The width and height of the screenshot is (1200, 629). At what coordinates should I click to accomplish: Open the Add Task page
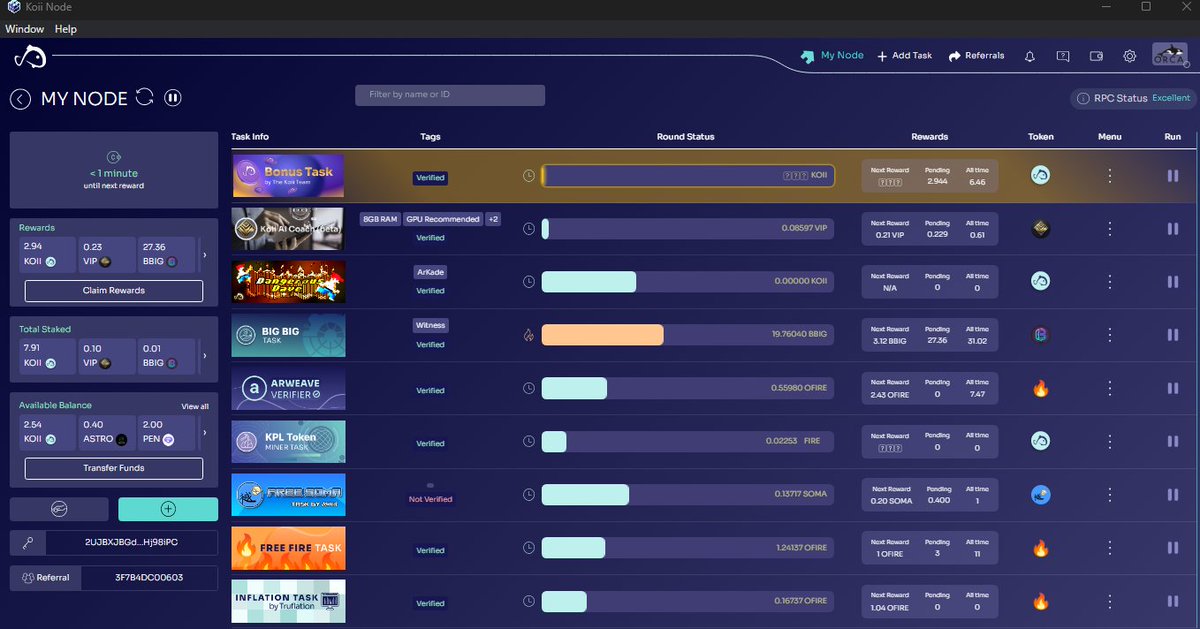(x=904, y=56)
